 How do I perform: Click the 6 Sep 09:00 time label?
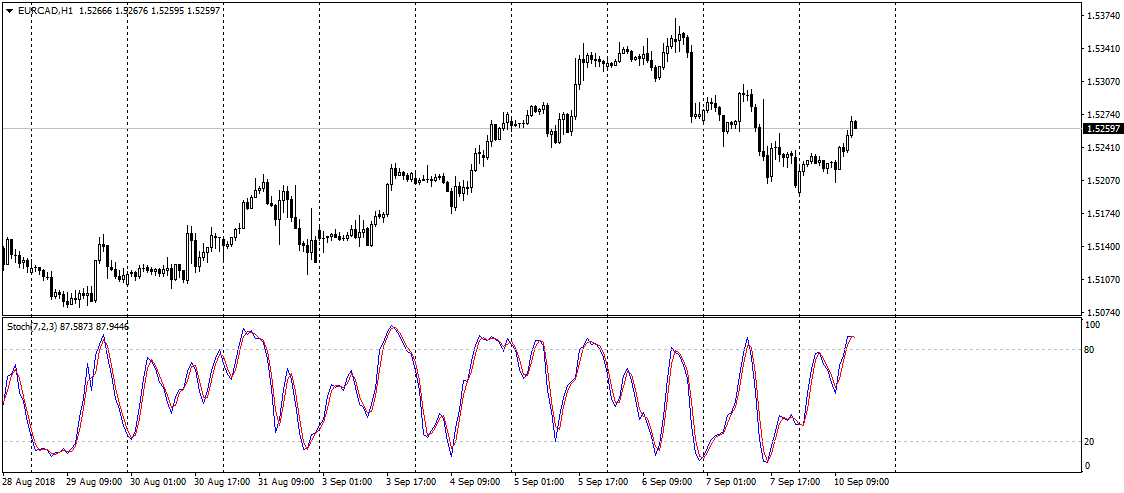(667, 482)
